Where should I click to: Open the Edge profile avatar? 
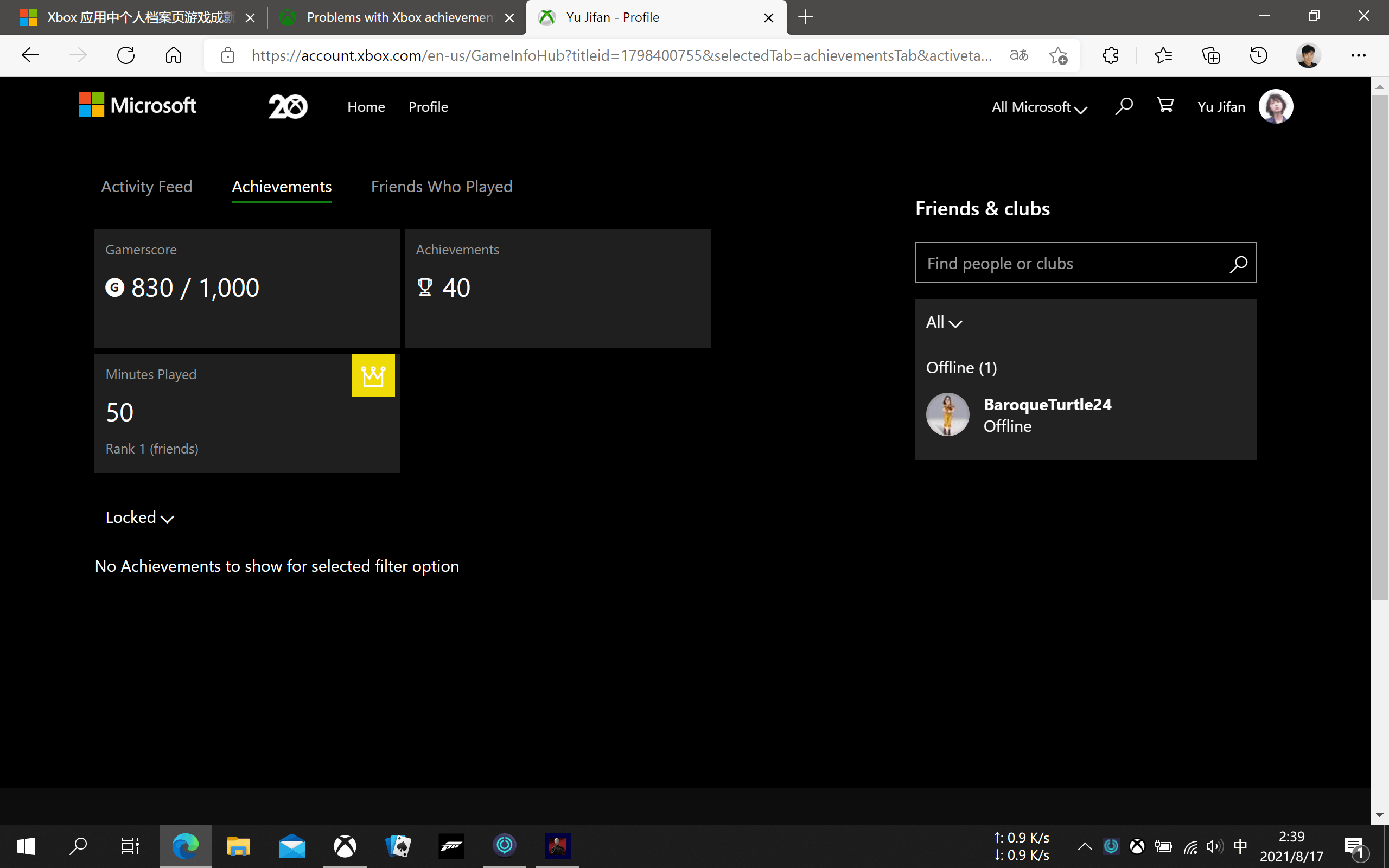coord(1308,56)
